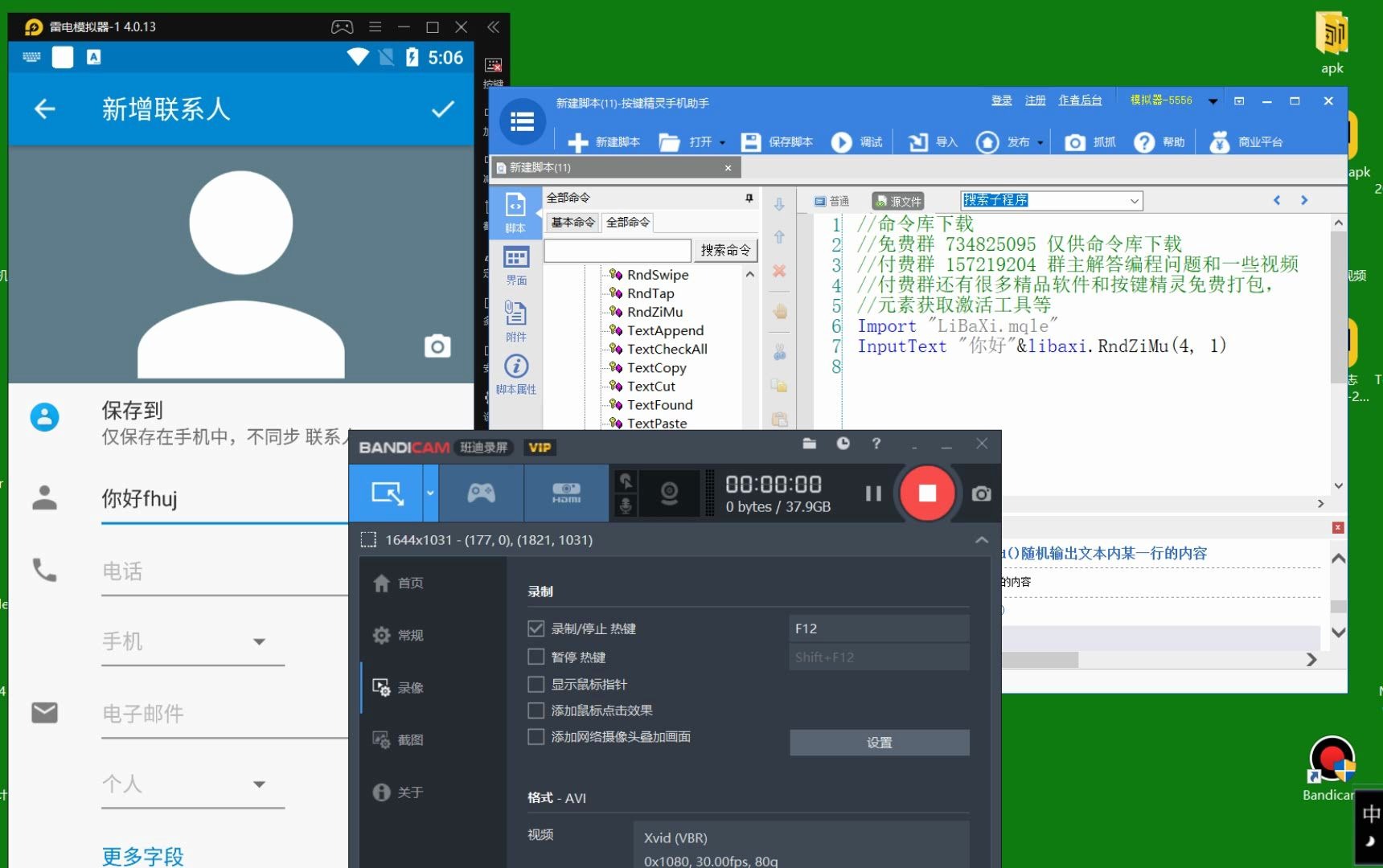The height and width of the screenshot is (868, 1383).
Task: Click the 电话 phone number field
Action: (224, 571)
